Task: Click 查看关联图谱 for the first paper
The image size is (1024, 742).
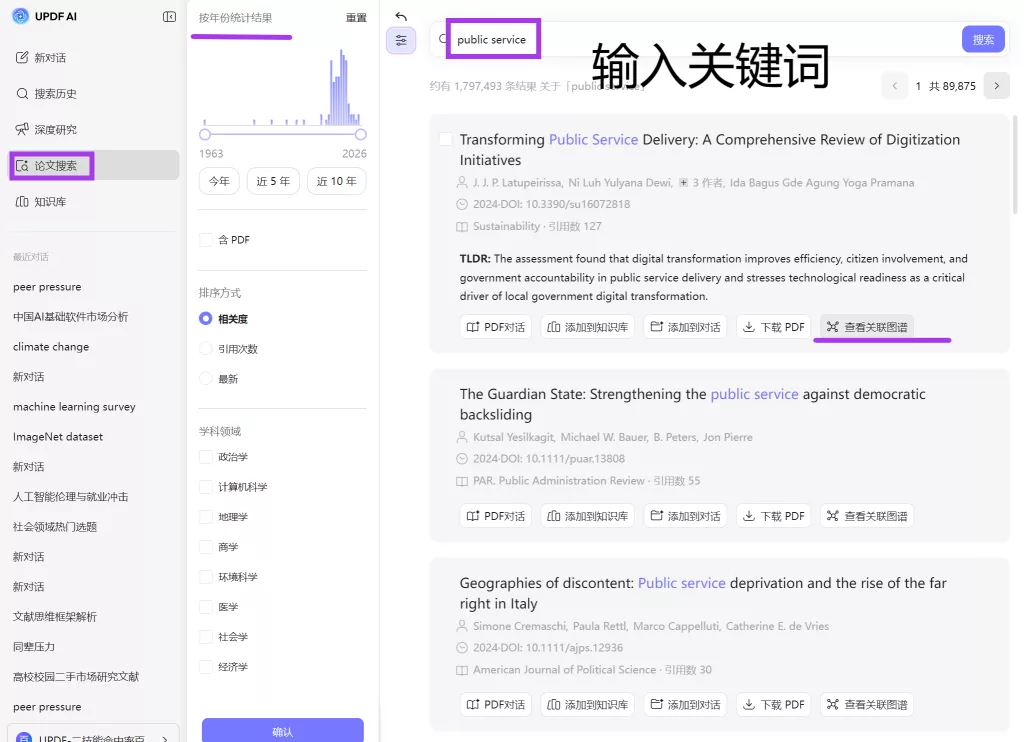Action: (867, 327)
